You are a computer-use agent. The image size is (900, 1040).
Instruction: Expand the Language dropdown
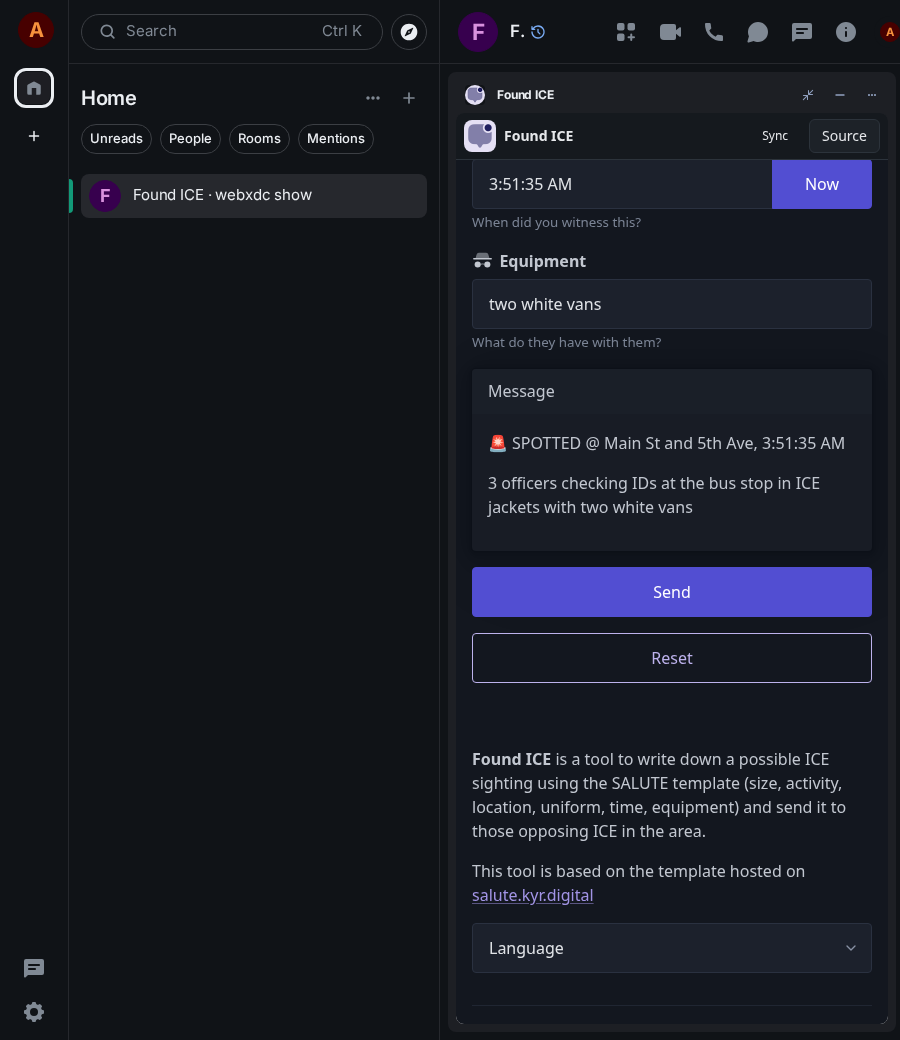click(671, 948)
